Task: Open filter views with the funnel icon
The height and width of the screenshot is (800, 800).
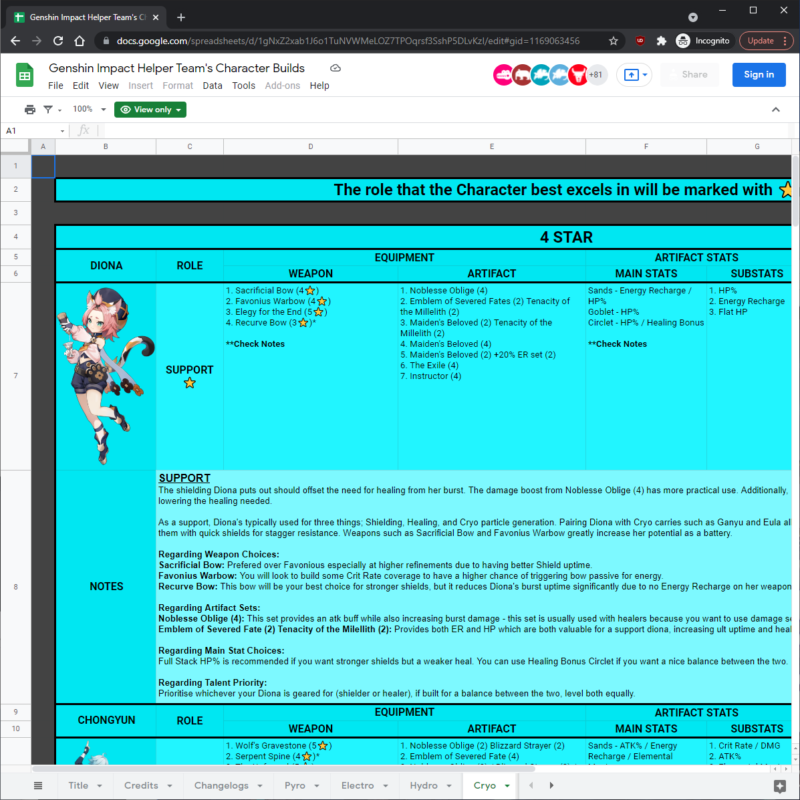Action: [x=48, y=110]
